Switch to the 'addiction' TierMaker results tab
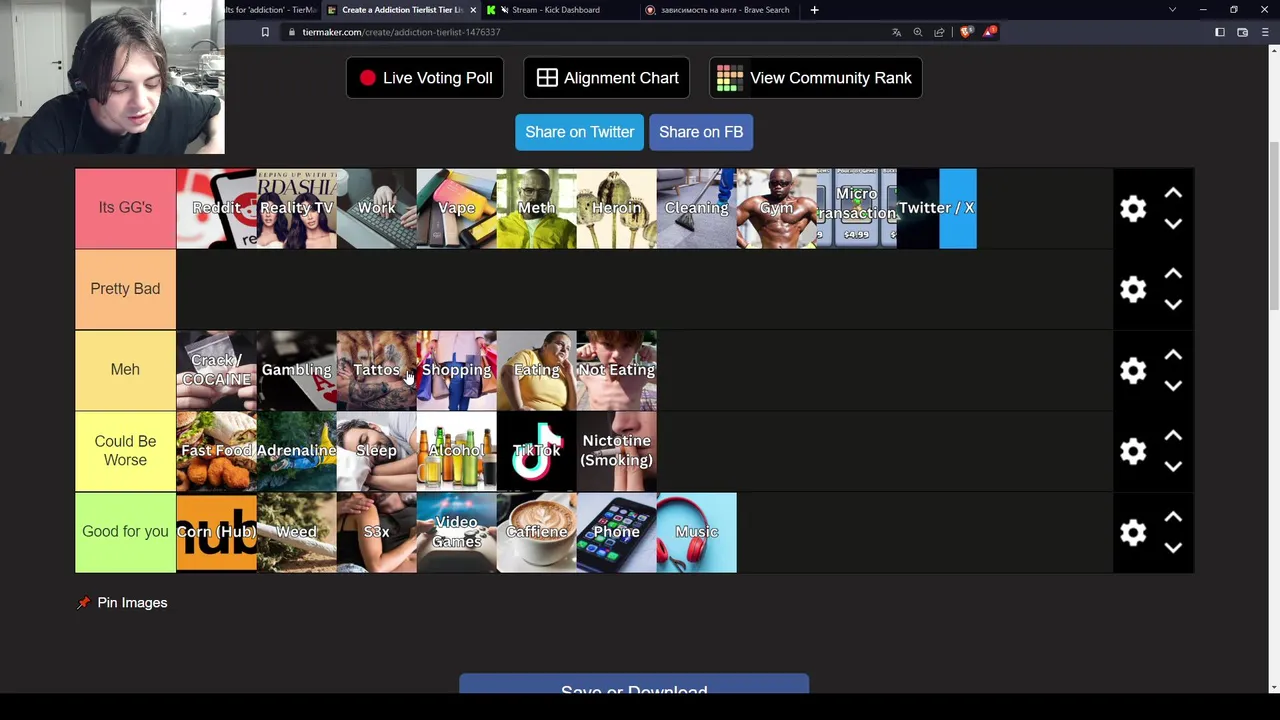 point(270,10)
